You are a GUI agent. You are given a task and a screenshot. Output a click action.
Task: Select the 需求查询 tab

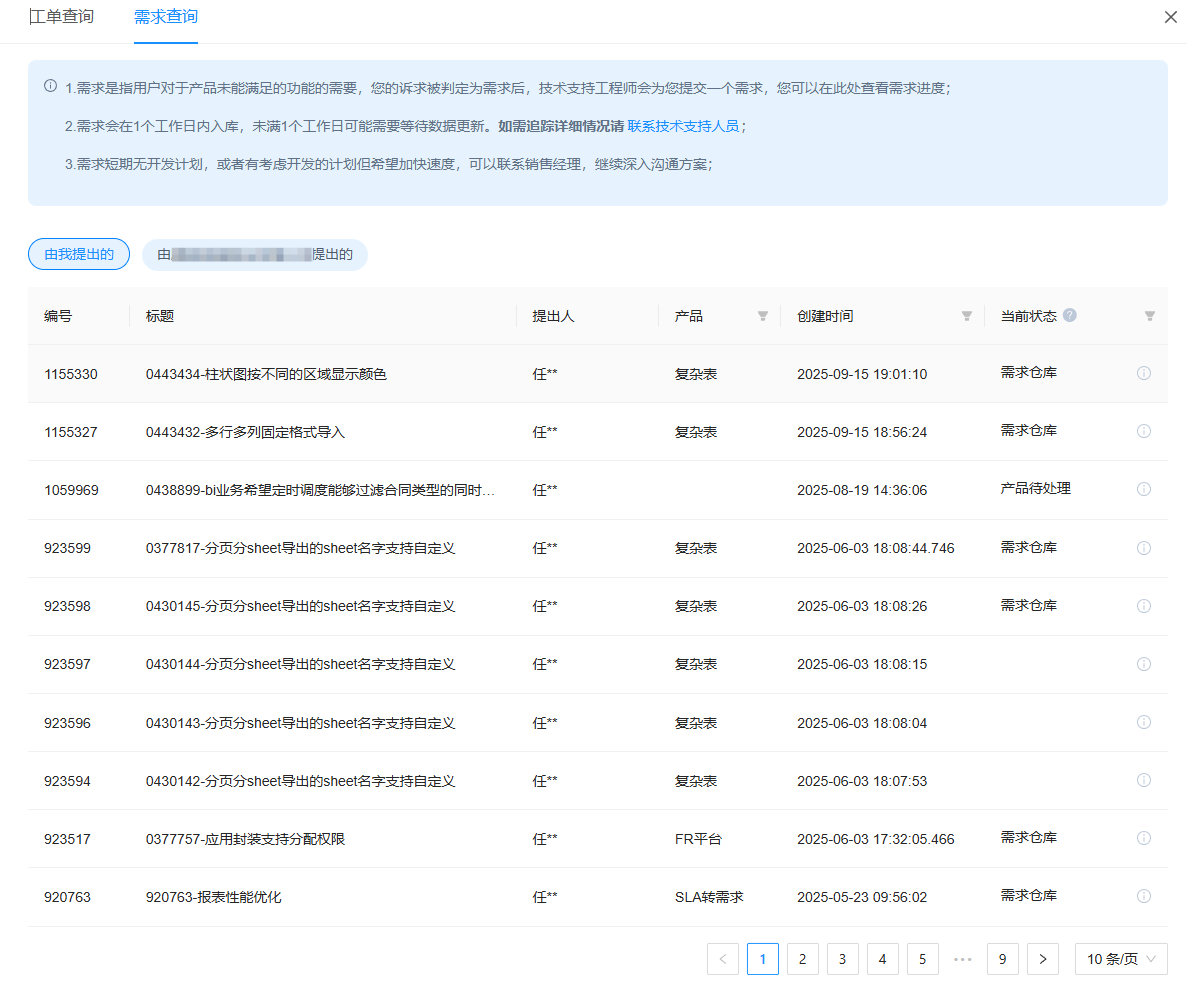166,17
